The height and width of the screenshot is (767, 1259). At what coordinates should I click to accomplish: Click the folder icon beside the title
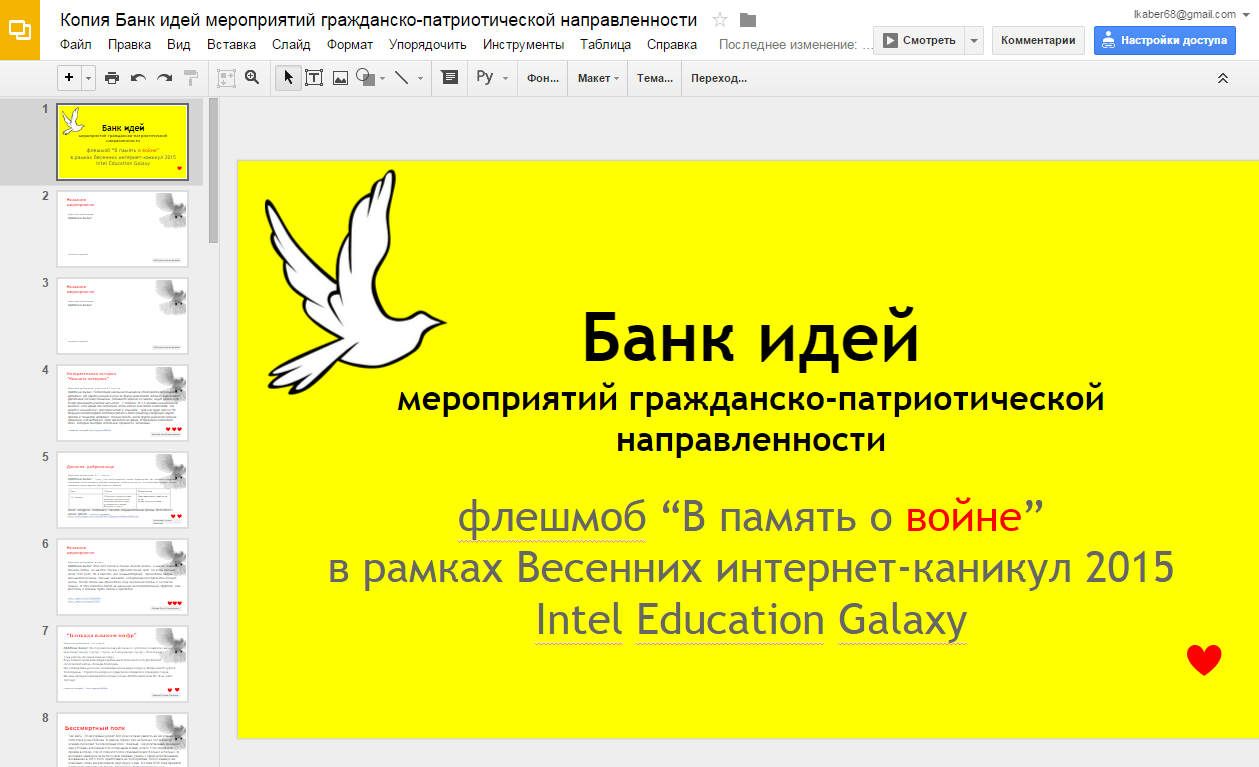[x=748, y=20]
